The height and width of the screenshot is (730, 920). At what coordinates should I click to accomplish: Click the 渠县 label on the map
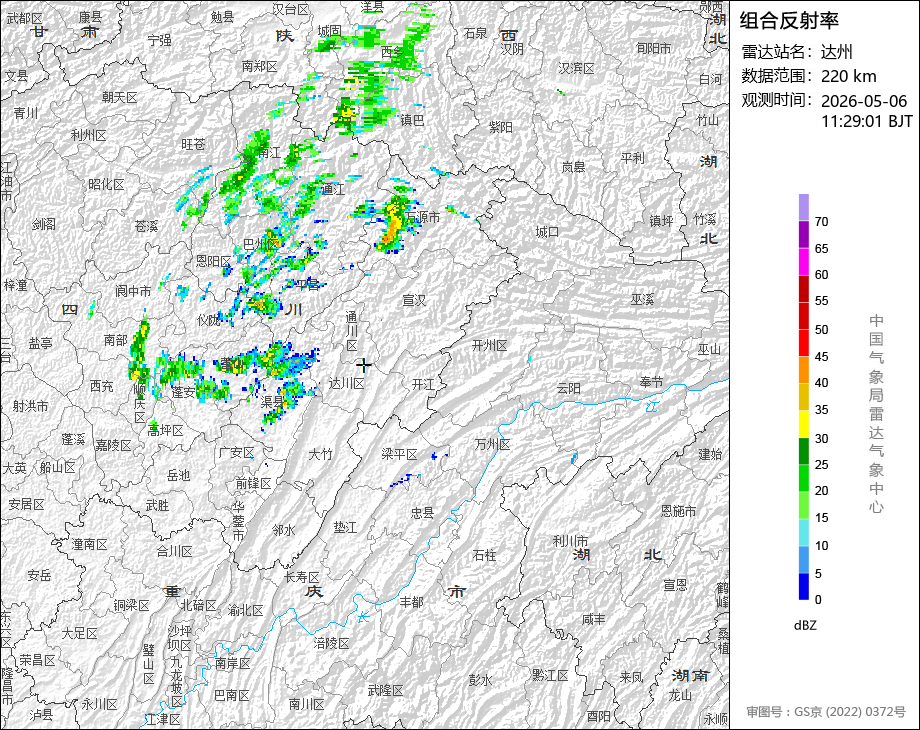(273, 402)
